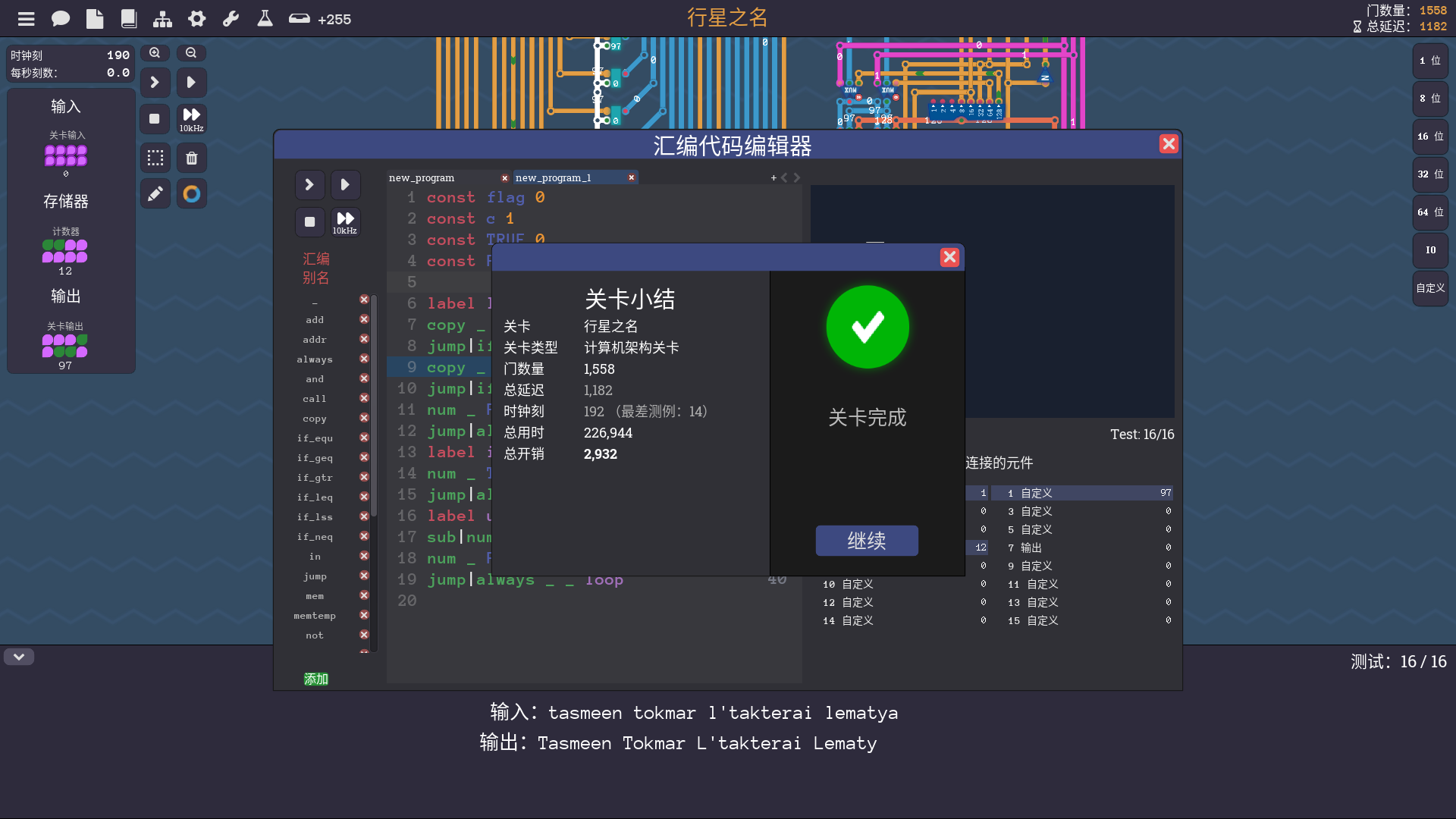Delete the 'jump' alias entry

[x=364, y=576]
